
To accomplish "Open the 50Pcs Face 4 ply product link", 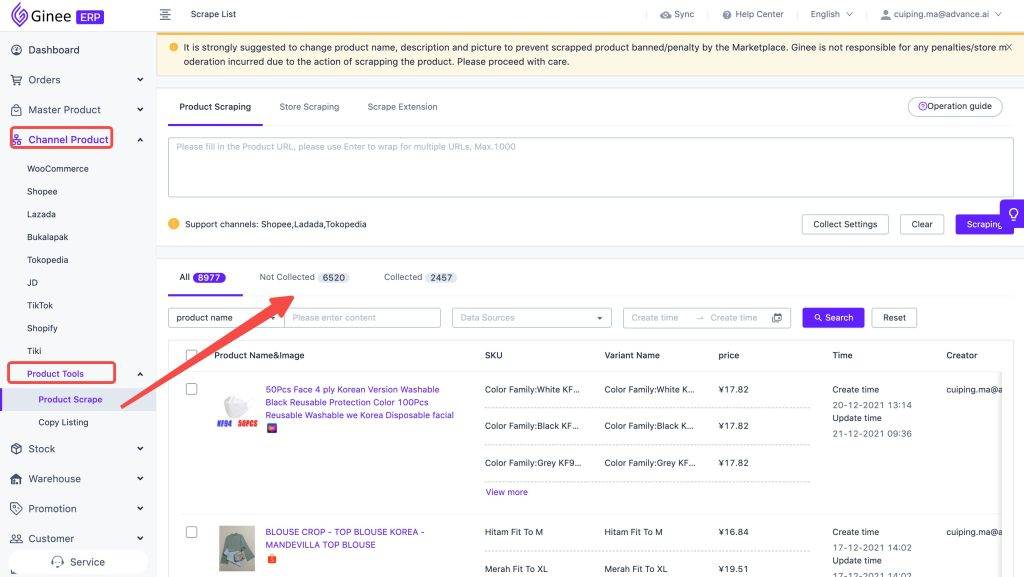I will tap(359, 402).
